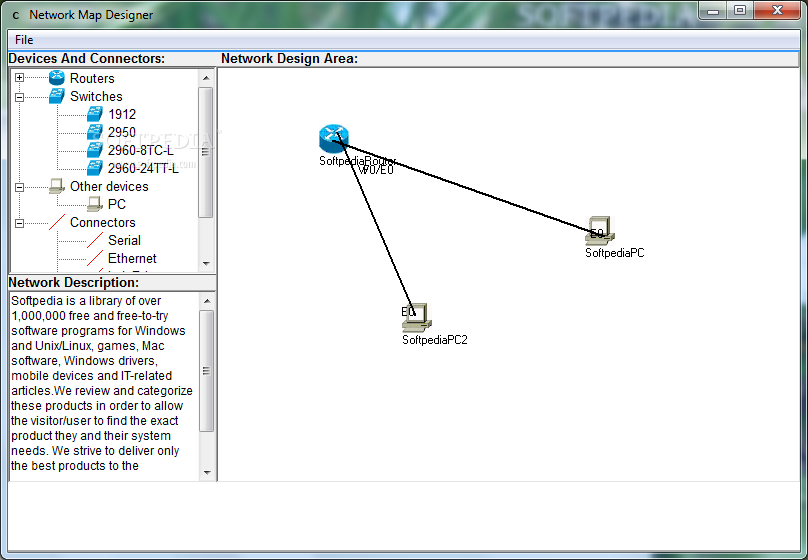Select the SoftpediaPC computer icon
Screen dimensions: 808x560
tap(600, 230)
